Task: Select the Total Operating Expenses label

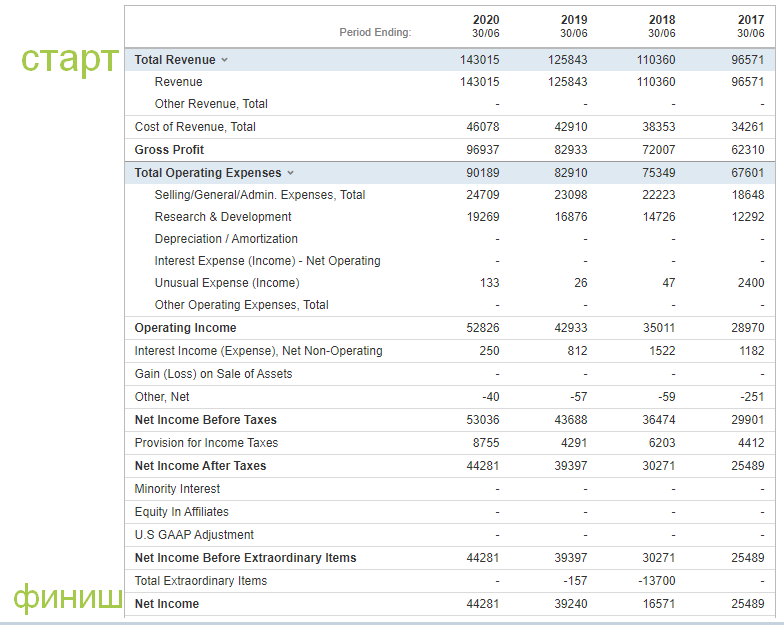Action: coord(208,173)
